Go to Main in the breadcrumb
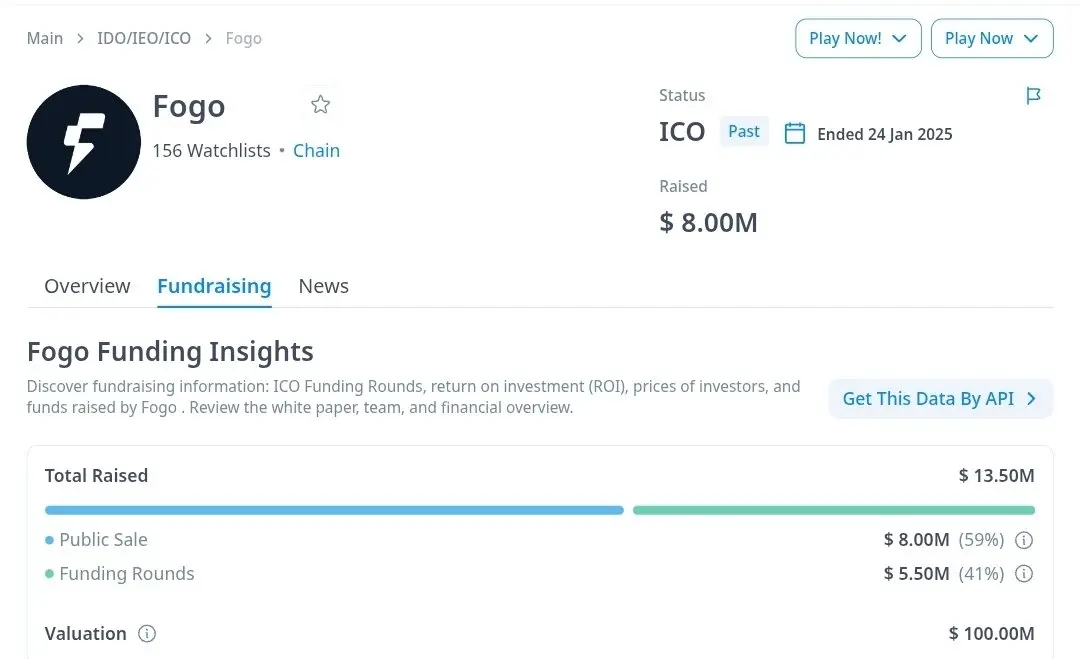 pyautogui.click(x=45, y=38)
